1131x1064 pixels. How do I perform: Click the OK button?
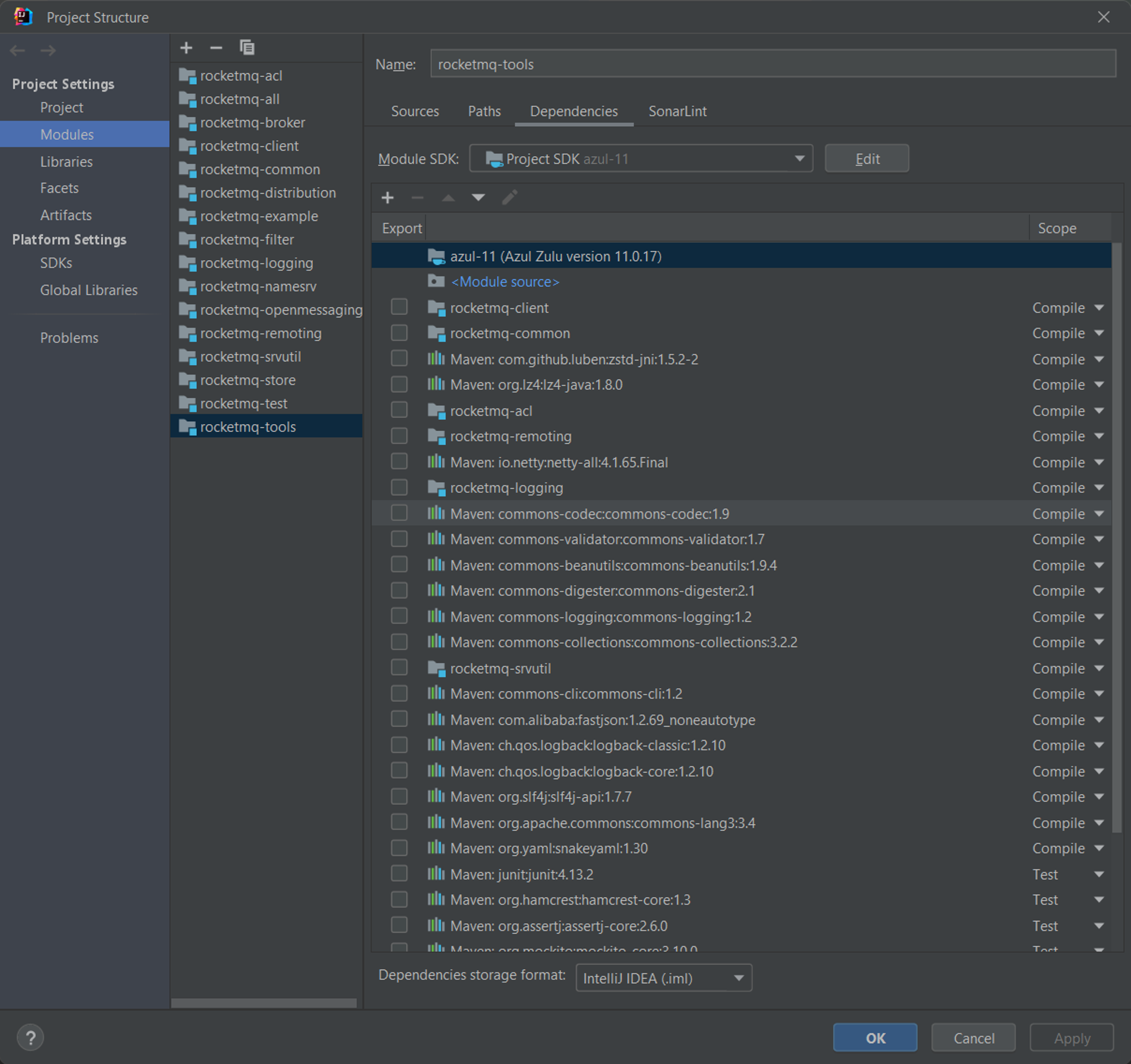coord(875,1038)
